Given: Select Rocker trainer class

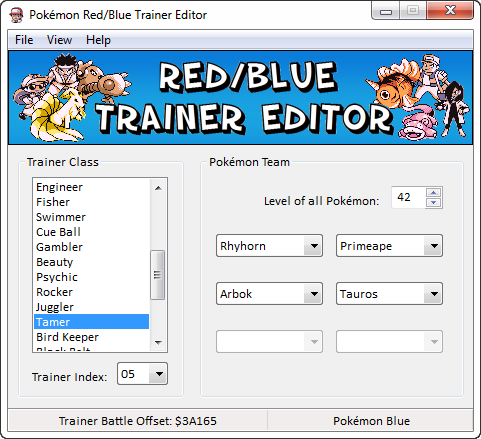Looking at the screenshot, I should tap(91, 292).
